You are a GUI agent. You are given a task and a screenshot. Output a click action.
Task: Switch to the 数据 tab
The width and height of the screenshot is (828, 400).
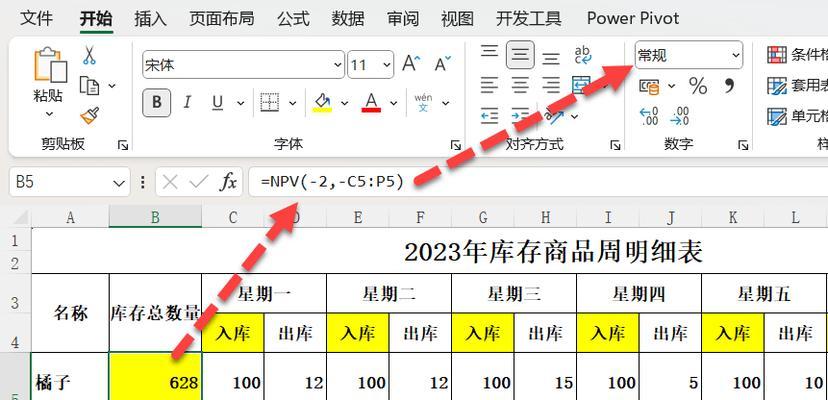point(348,18)
